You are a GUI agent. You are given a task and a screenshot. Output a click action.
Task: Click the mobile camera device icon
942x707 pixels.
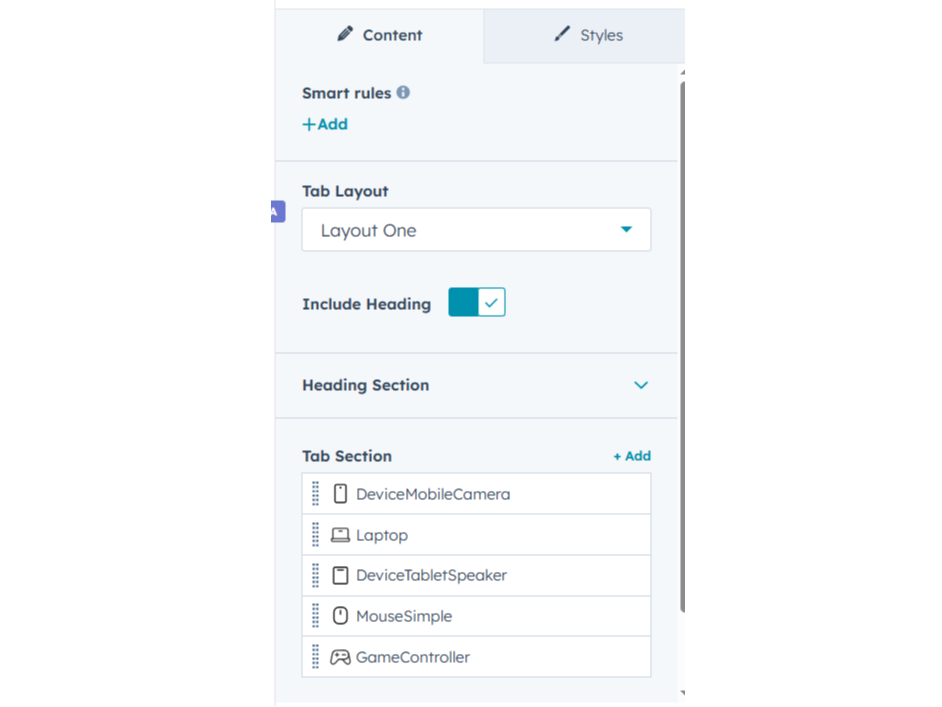click(x=340, y=494)
